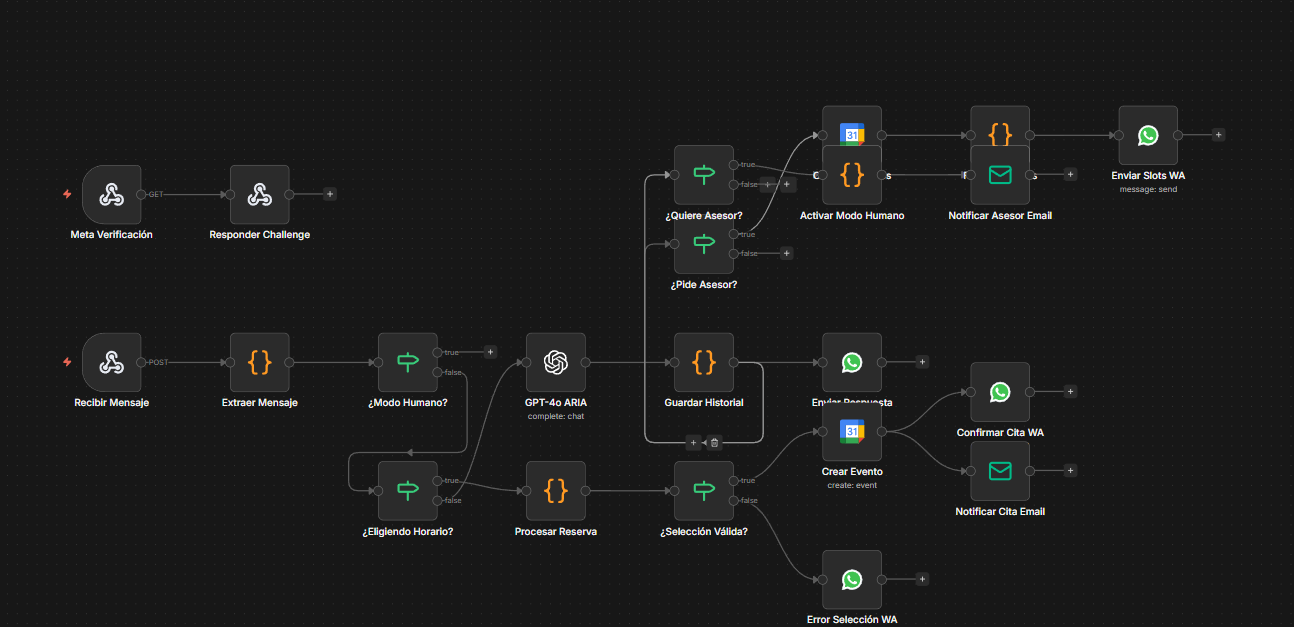Image resolution: width=1294 pixels, height=627 pixels.
Task: Open the GPT-4o ARIA OpenAI node
Action: click(x=555, y=363)
